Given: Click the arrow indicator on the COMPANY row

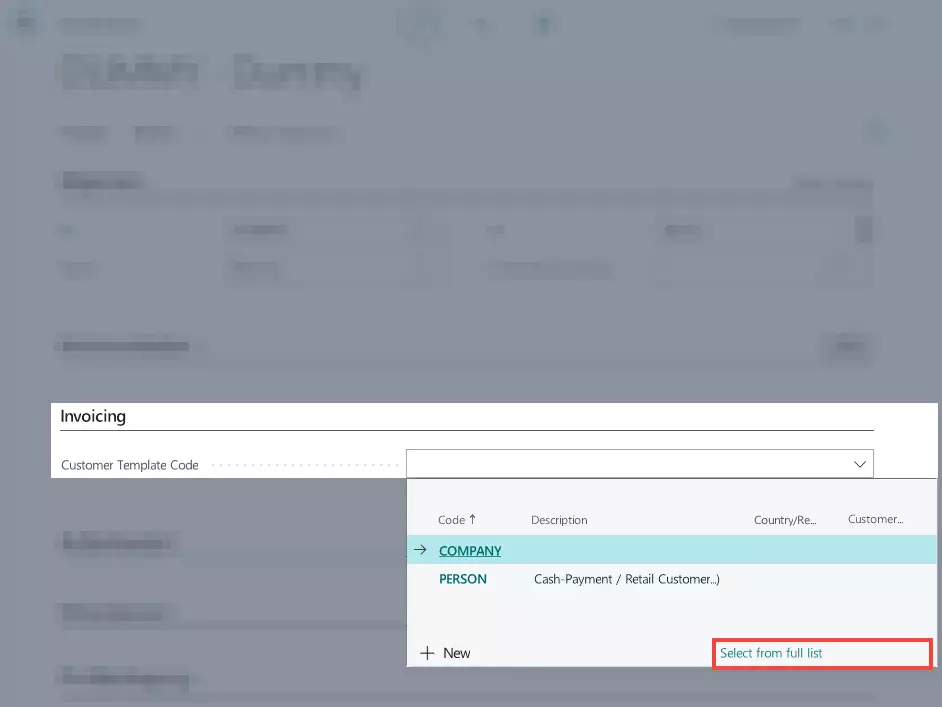Looking at the screenshot, I should [x=420, y=550].
